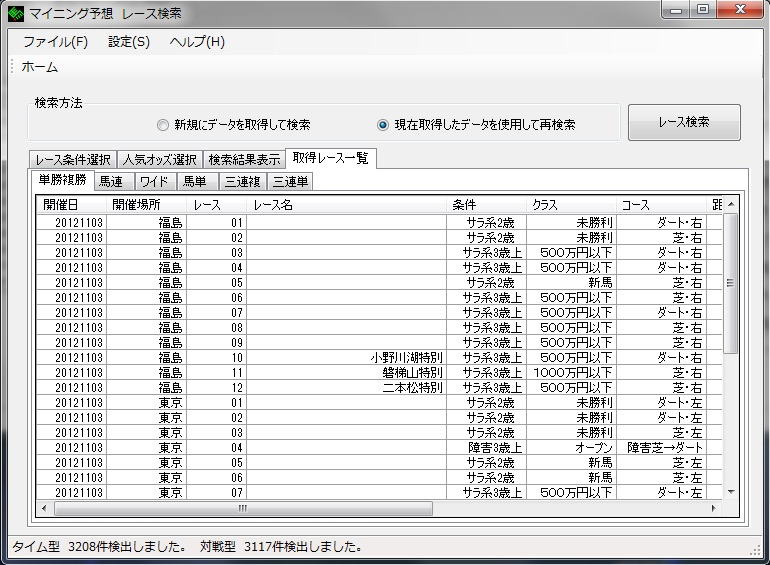The image size is (770, 565).
Task: Click the レース名 column header
Action: 347,205
